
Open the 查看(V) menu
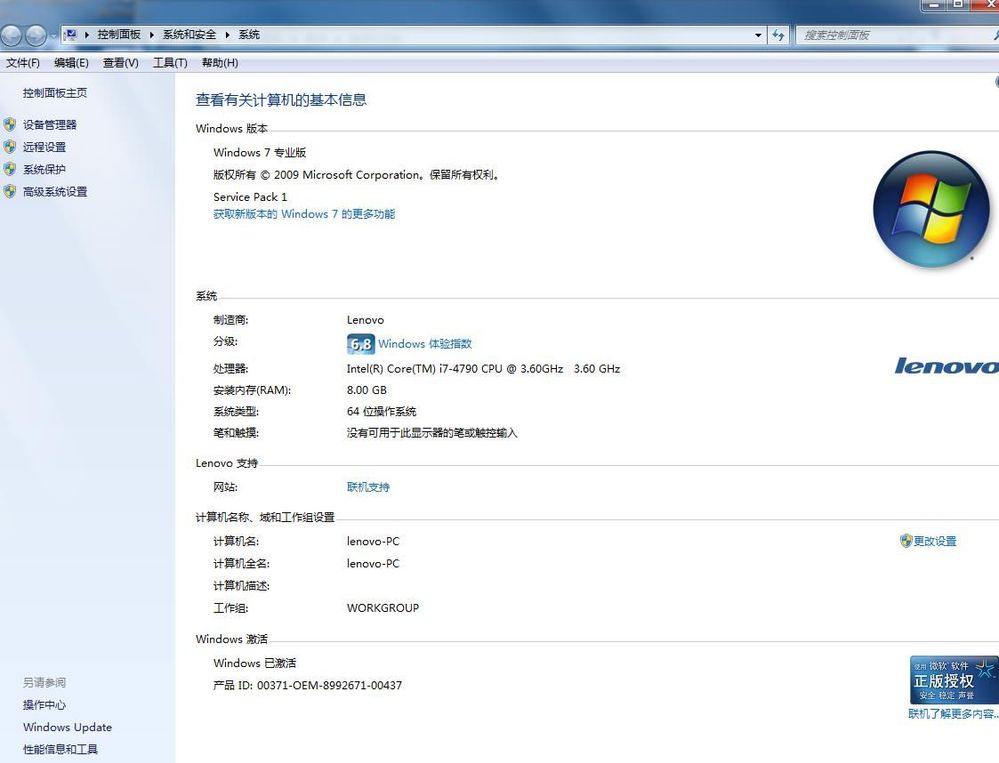120,62
